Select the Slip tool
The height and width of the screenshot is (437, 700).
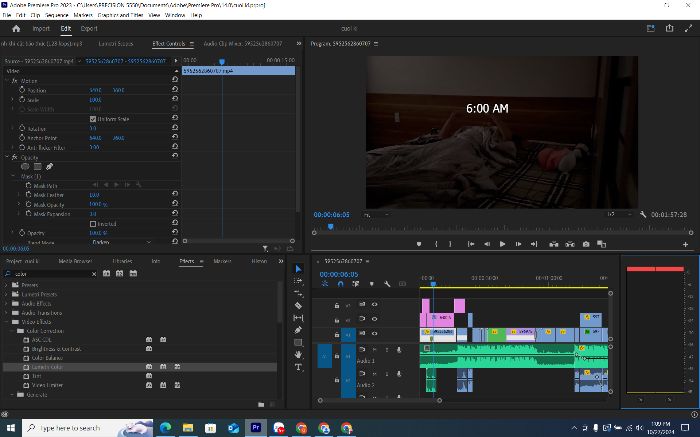298,318
